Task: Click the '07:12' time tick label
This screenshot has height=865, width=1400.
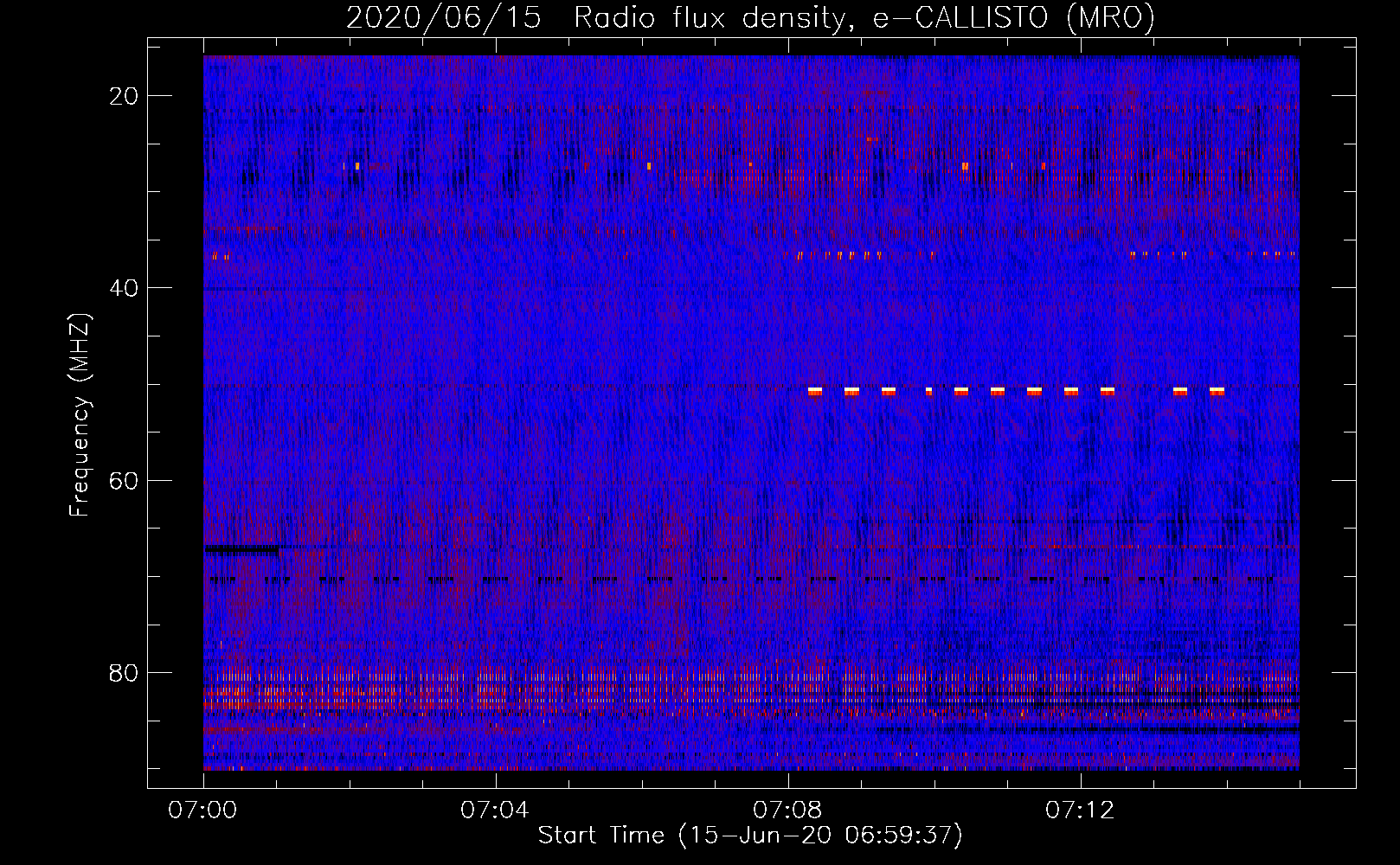Action: pos(1080,811)
